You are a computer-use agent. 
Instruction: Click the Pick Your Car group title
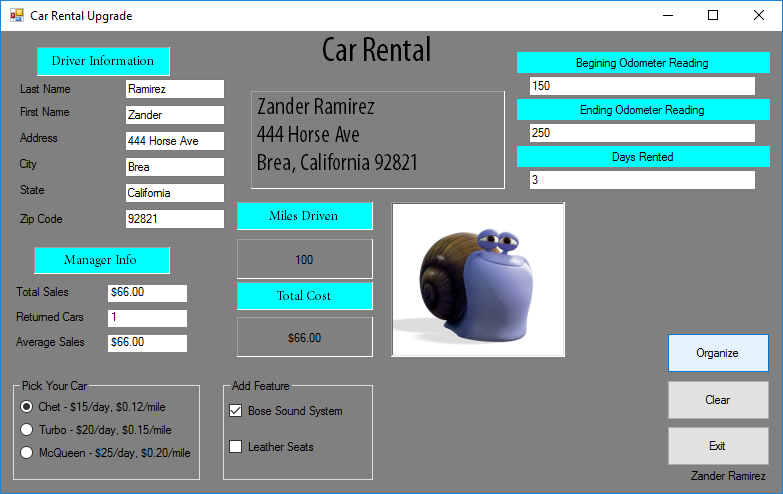coord(54,386)
